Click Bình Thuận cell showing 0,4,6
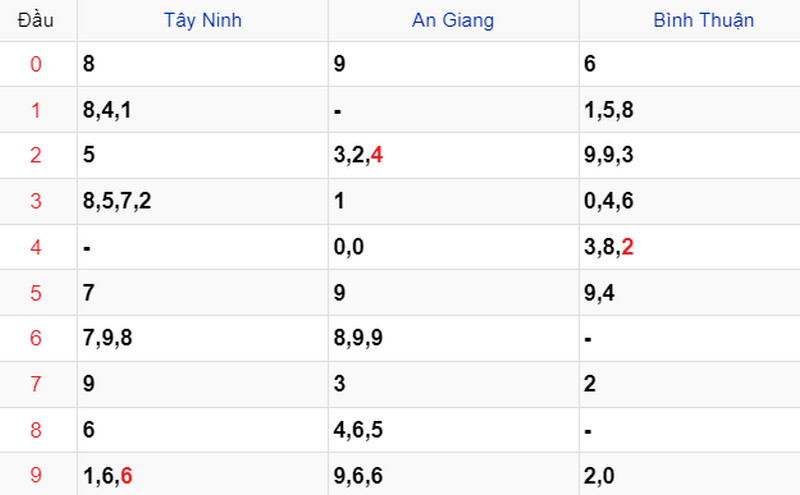The height and width of the screenshot is (495, 800). click(x=608, y=201)
